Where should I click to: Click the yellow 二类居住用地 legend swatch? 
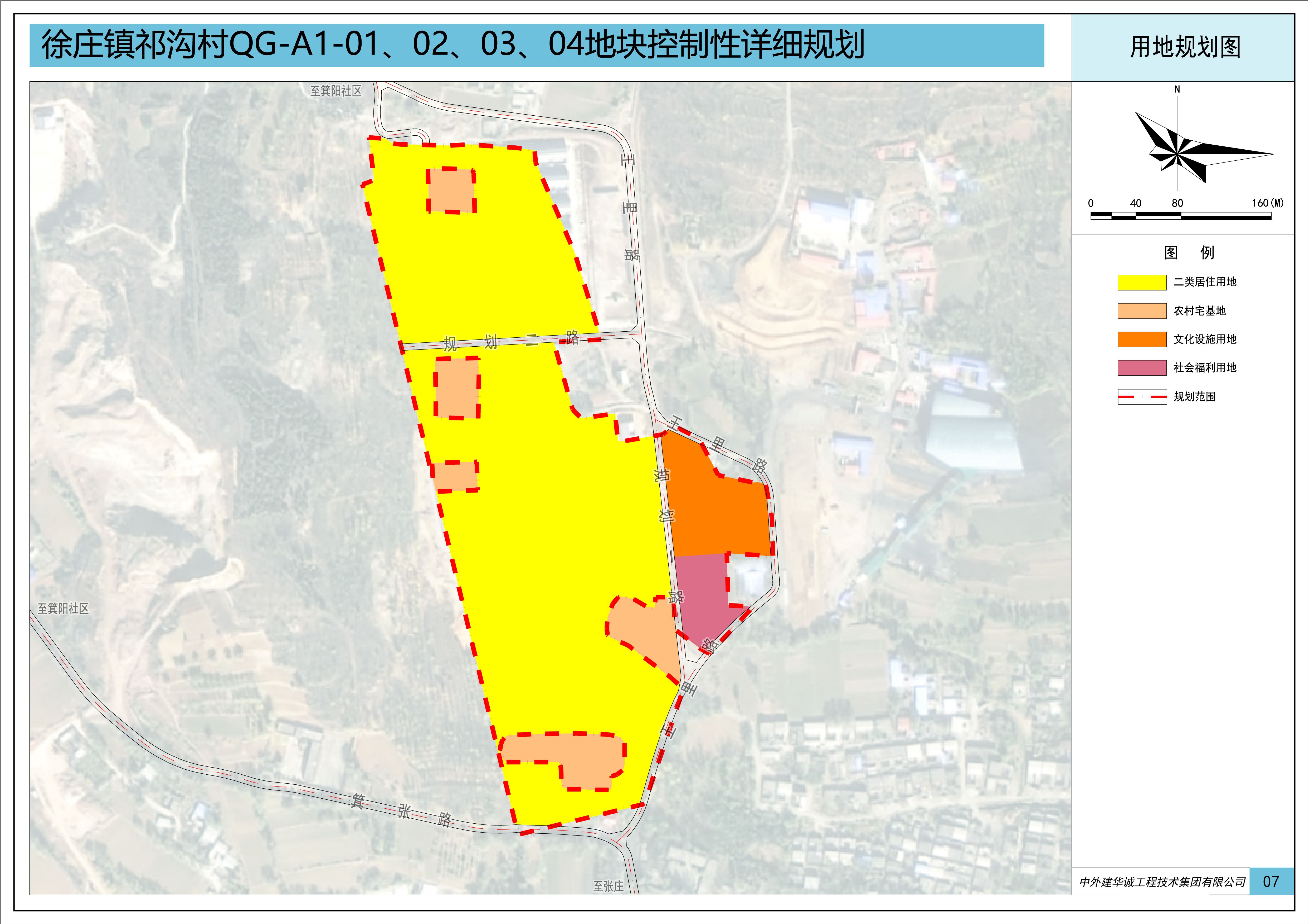pyautogui.click(x=1141, y=282)
